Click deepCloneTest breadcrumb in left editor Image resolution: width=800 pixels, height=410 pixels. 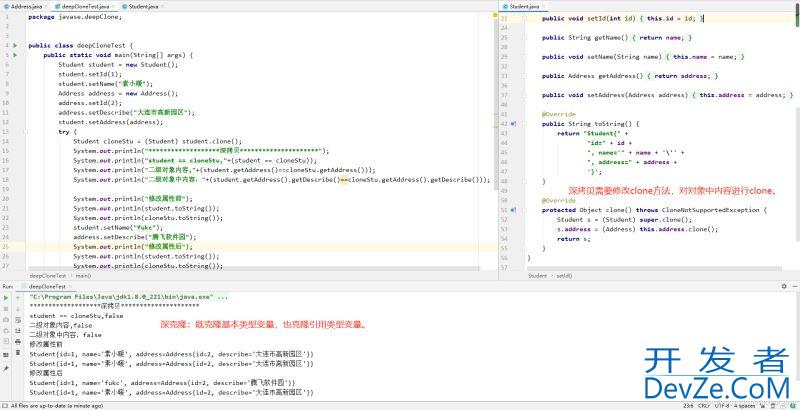pos(47,276)
